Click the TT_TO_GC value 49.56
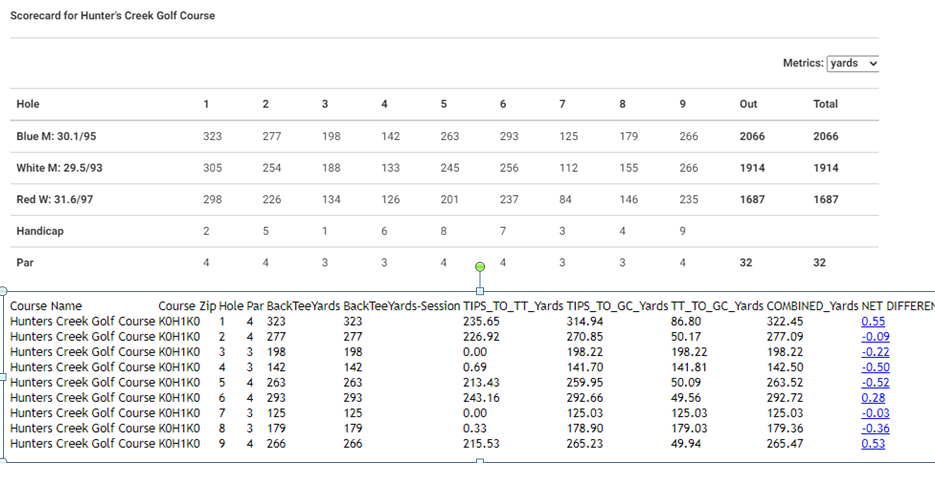 (x=686, y=398)
